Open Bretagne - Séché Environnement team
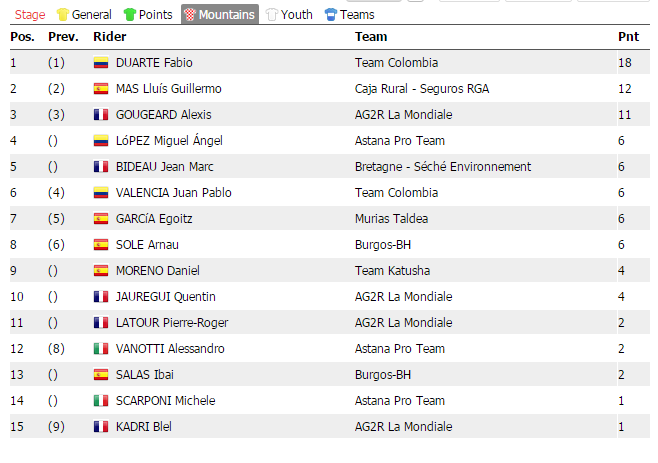658x463 pixels. tap(443, 167)
